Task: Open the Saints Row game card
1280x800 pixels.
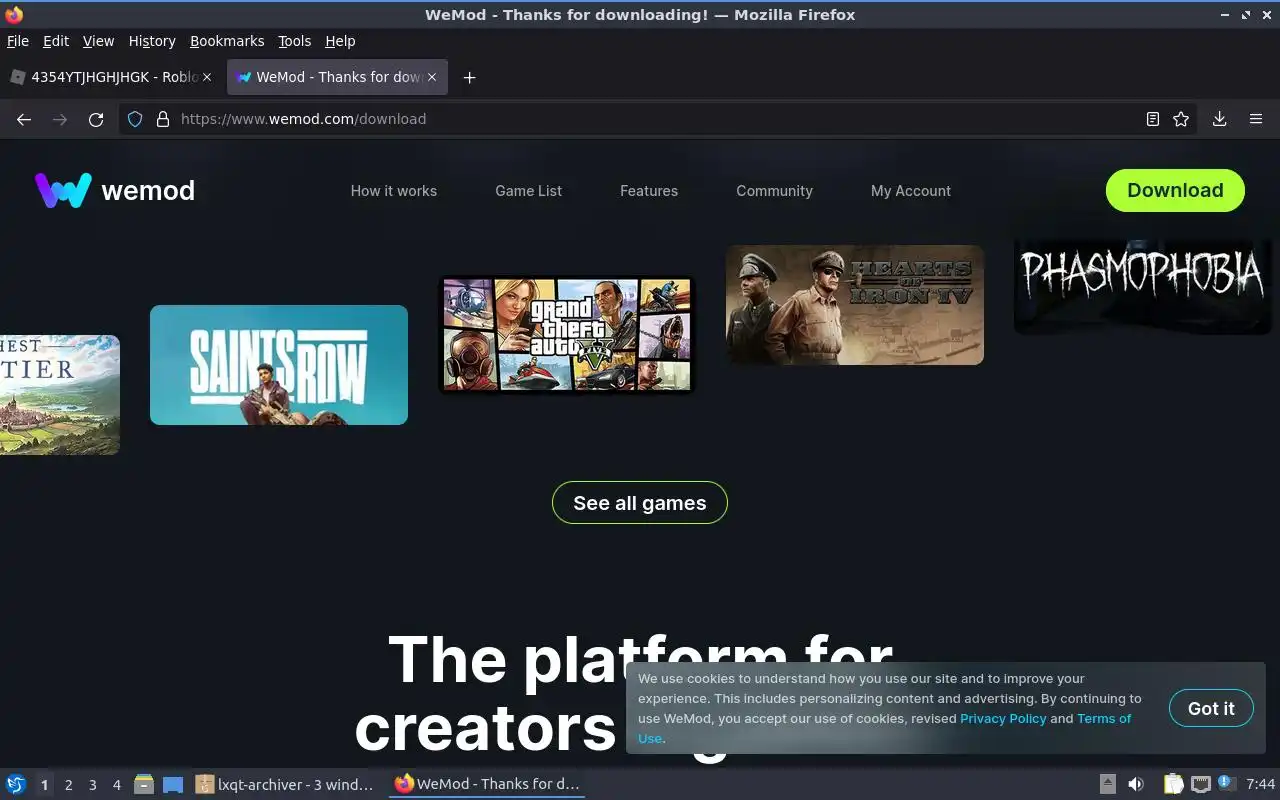Action: click(279, 365)
